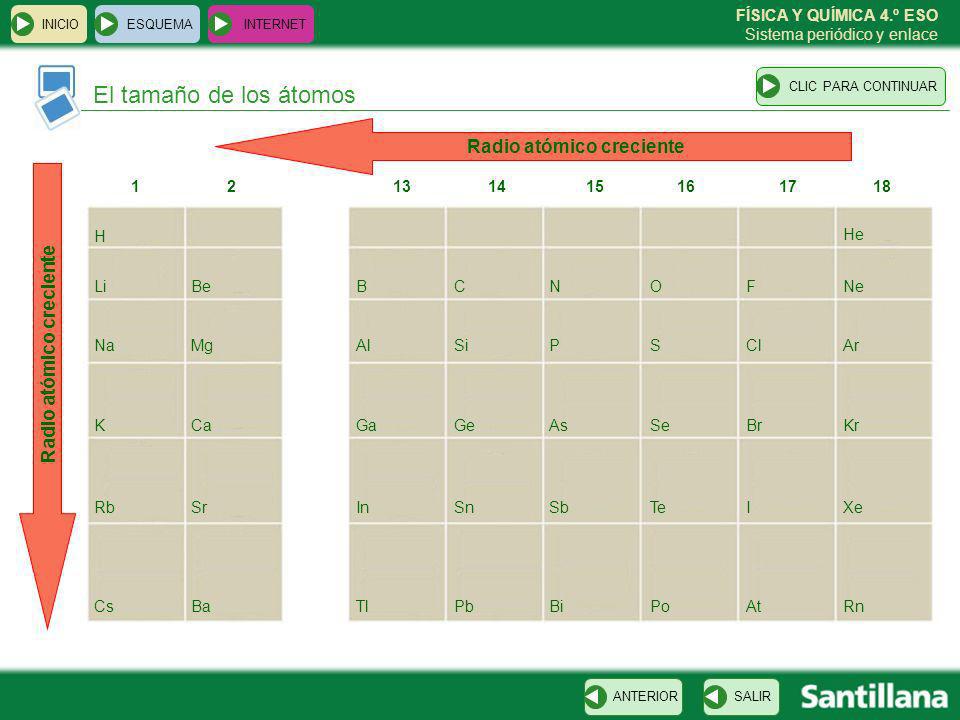Screen dimensions: 960x720
Task: Select the I (iodine) element cell
Action: tap(787, 481)
